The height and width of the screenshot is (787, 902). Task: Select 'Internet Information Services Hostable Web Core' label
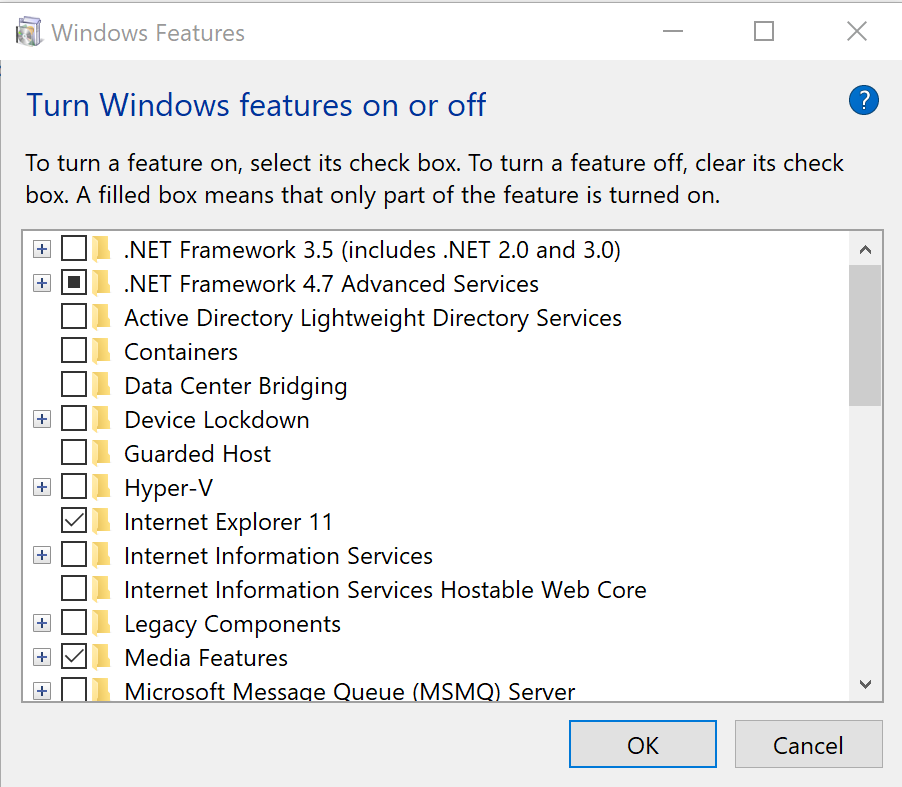pyautogui.click(x=385, y=590)
